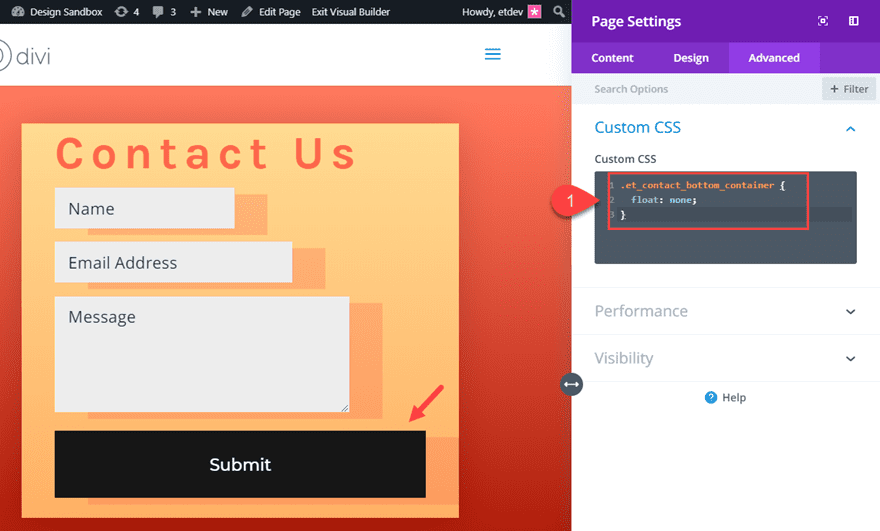Collapse the Custom CSS section
The height and width of the screenshot is (531, 880).
(x=850, y=128)
